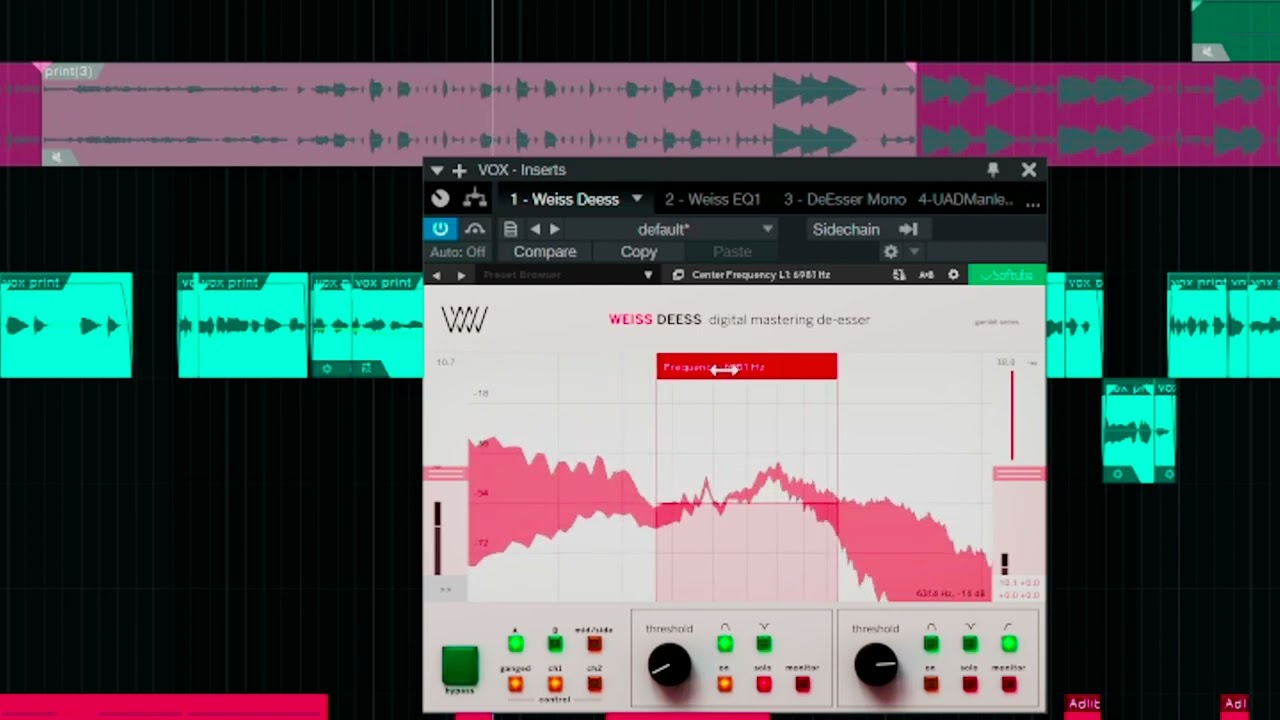
Task: Toggle the mid/side LED button
Action: click(x=594, y=644)
